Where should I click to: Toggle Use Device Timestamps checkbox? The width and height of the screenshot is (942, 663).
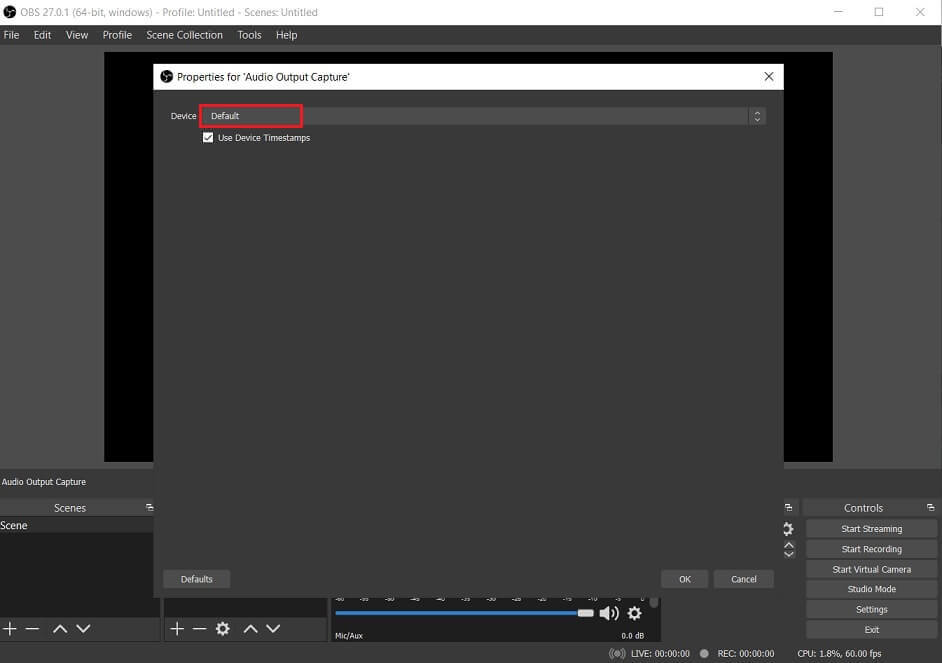[208, 138]
